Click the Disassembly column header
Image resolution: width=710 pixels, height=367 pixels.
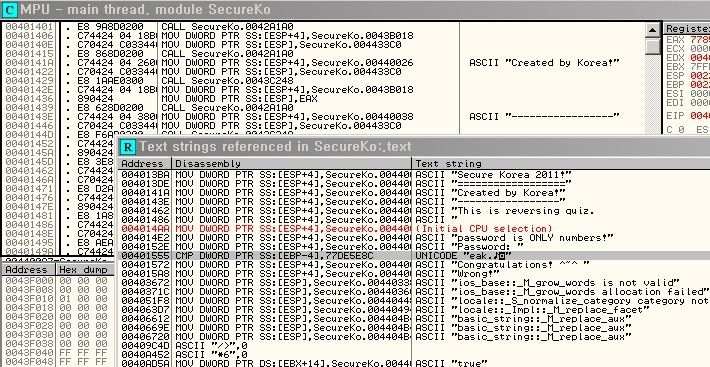click(292, 164)
